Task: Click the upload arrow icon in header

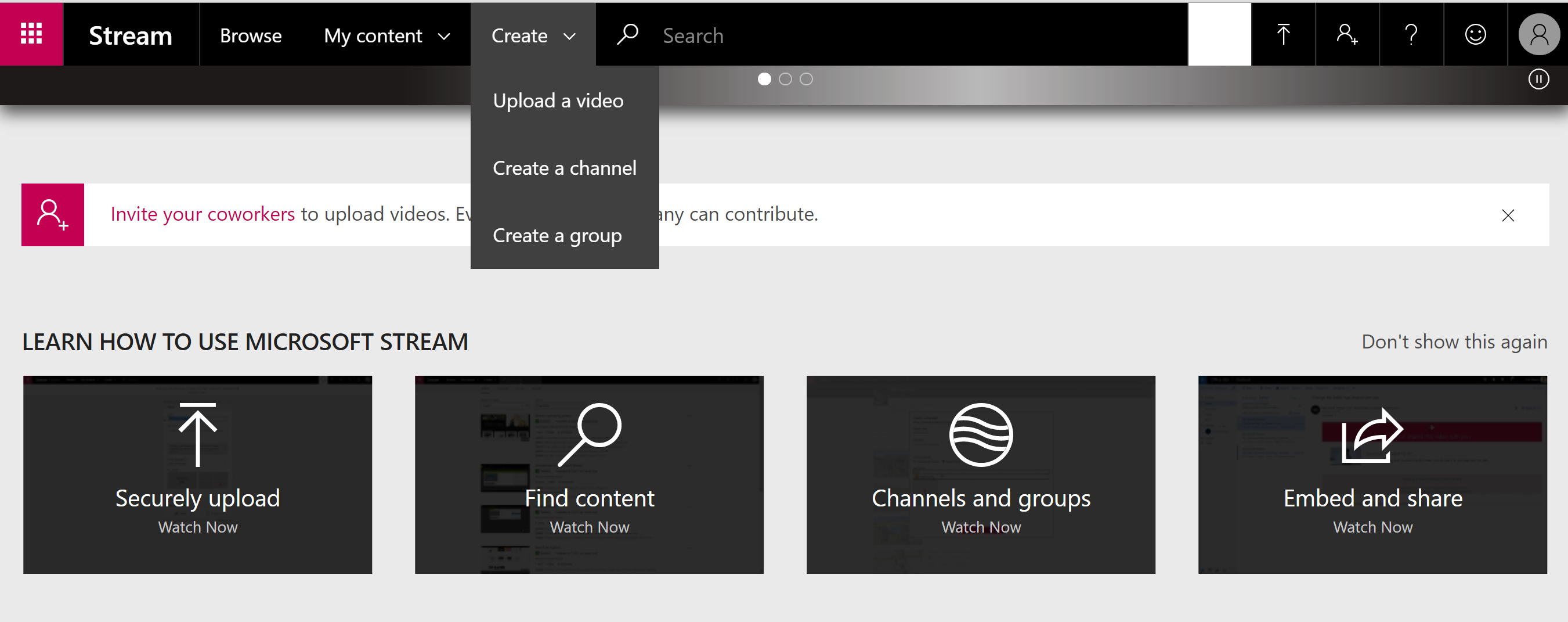Action: point(1283,34)
